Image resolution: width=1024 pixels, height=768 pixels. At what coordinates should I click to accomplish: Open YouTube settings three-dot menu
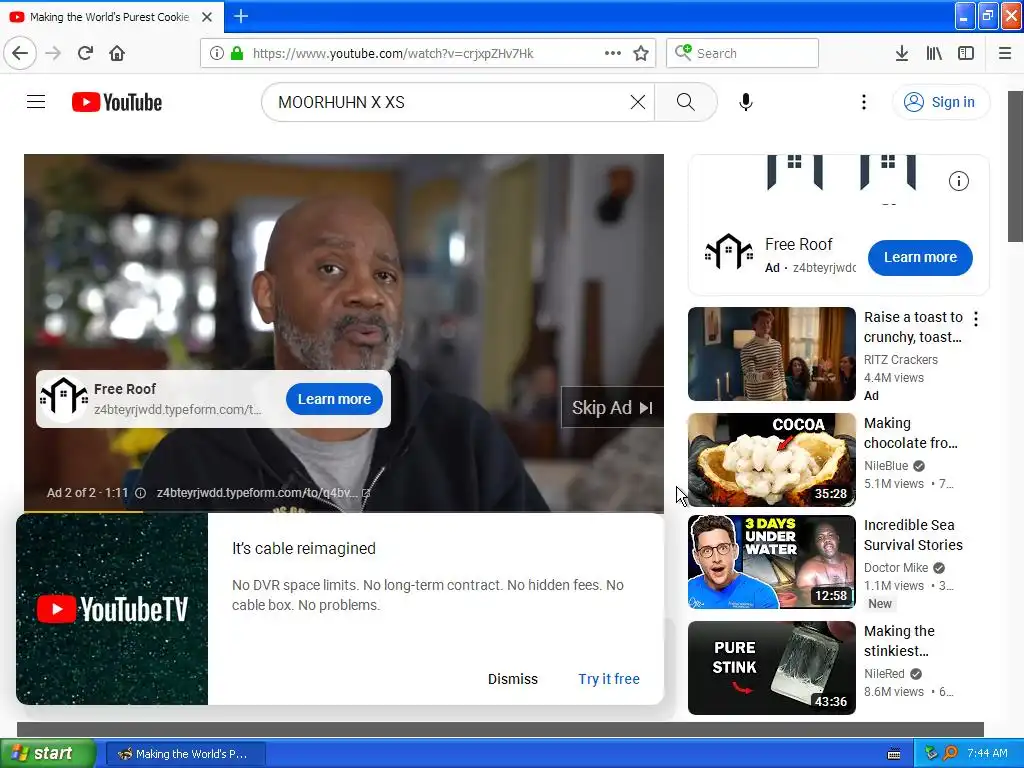click(x=864, y=102)
